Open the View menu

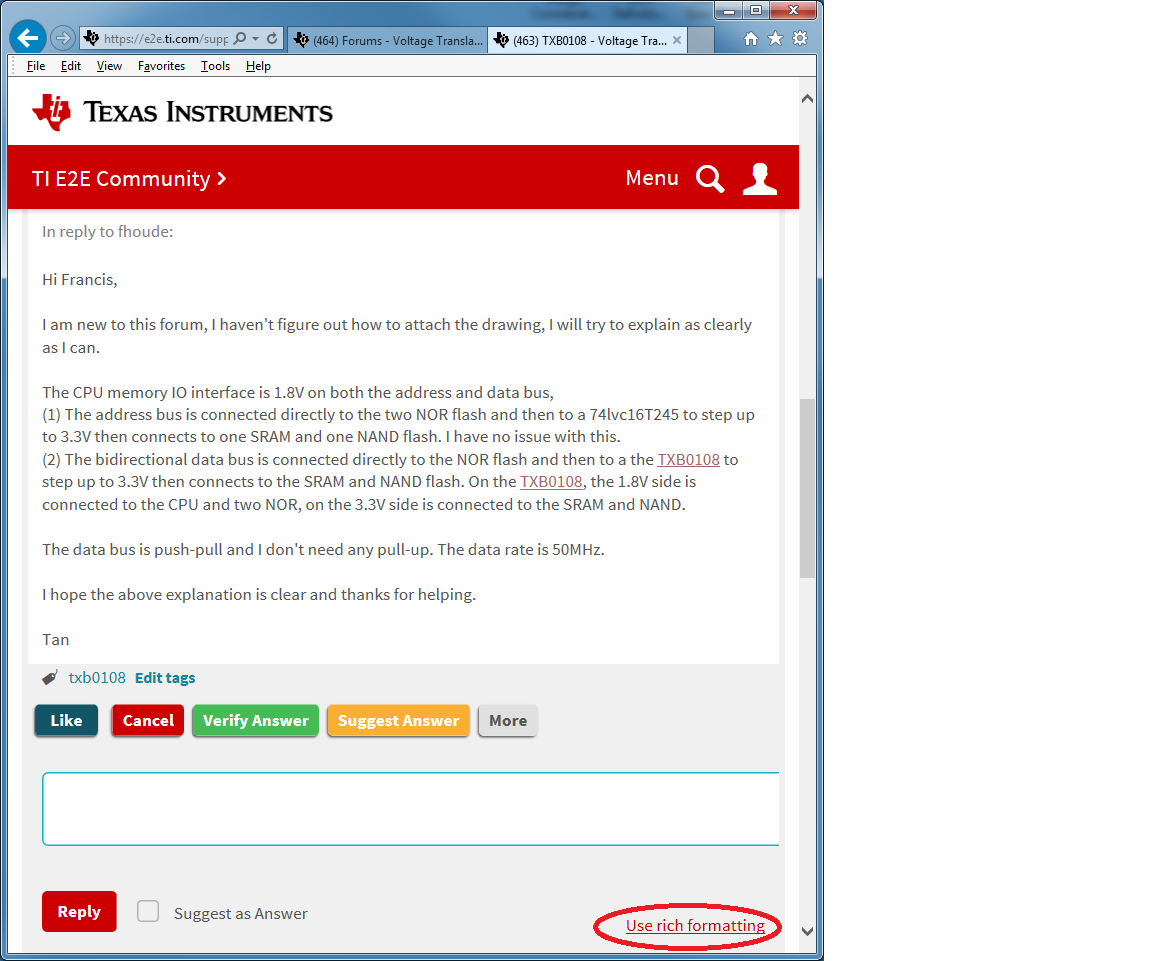[109, 66]
